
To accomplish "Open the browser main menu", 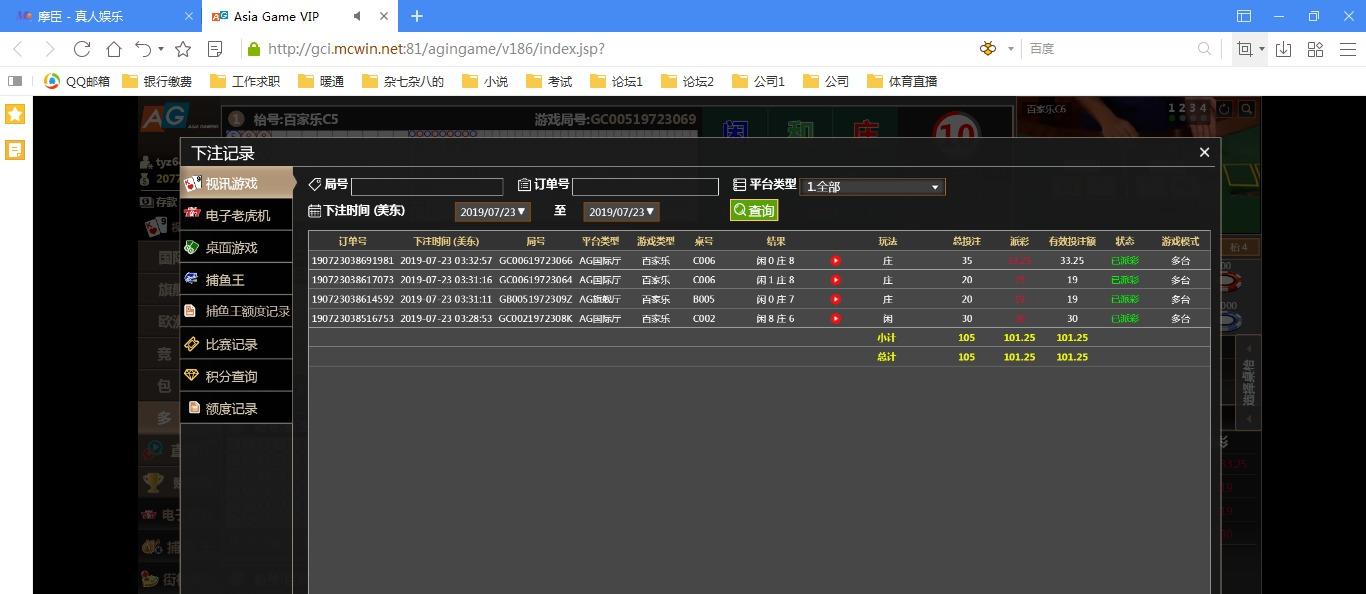I will (x=1347, y=49).
